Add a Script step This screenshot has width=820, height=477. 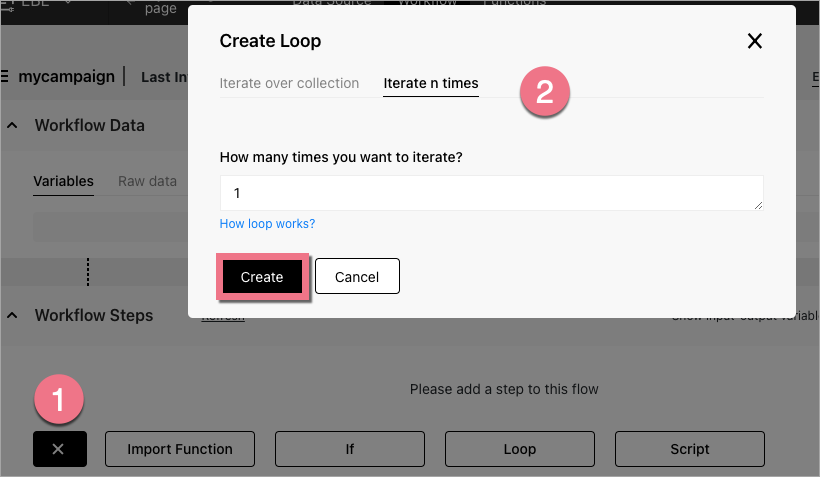[x=690, y=449]
